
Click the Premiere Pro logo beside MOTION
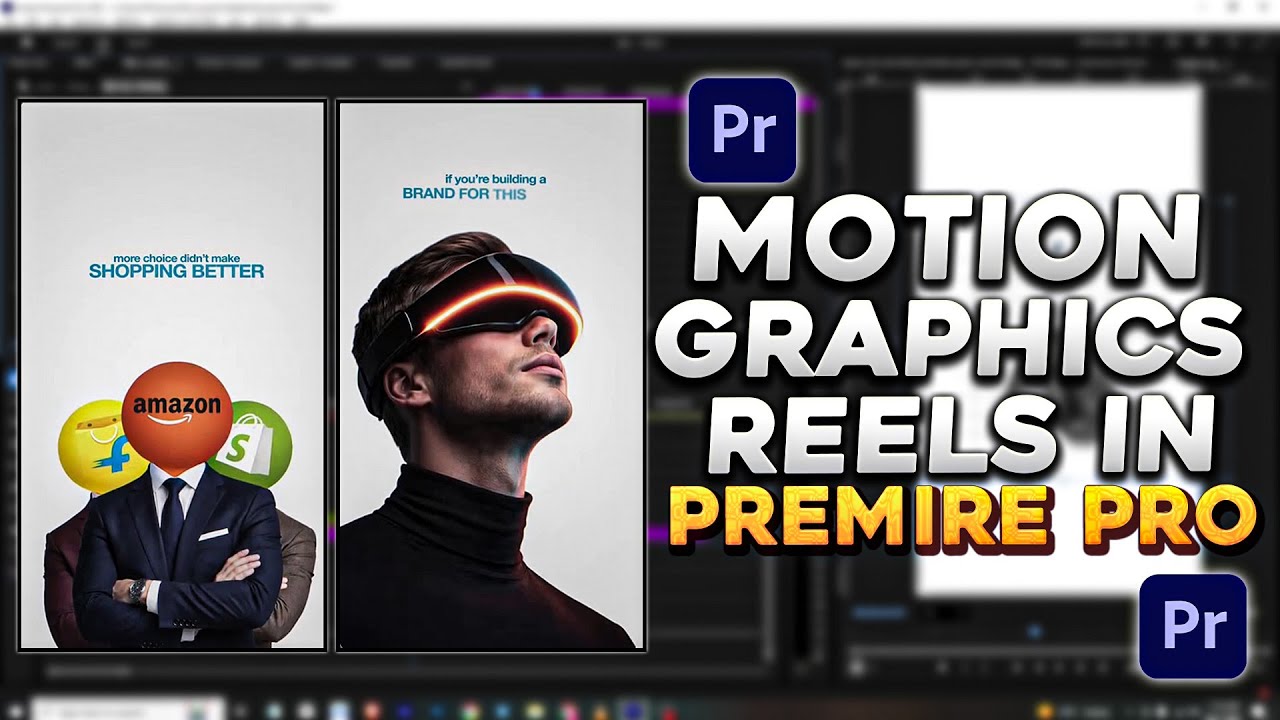(x=742, y=130)
